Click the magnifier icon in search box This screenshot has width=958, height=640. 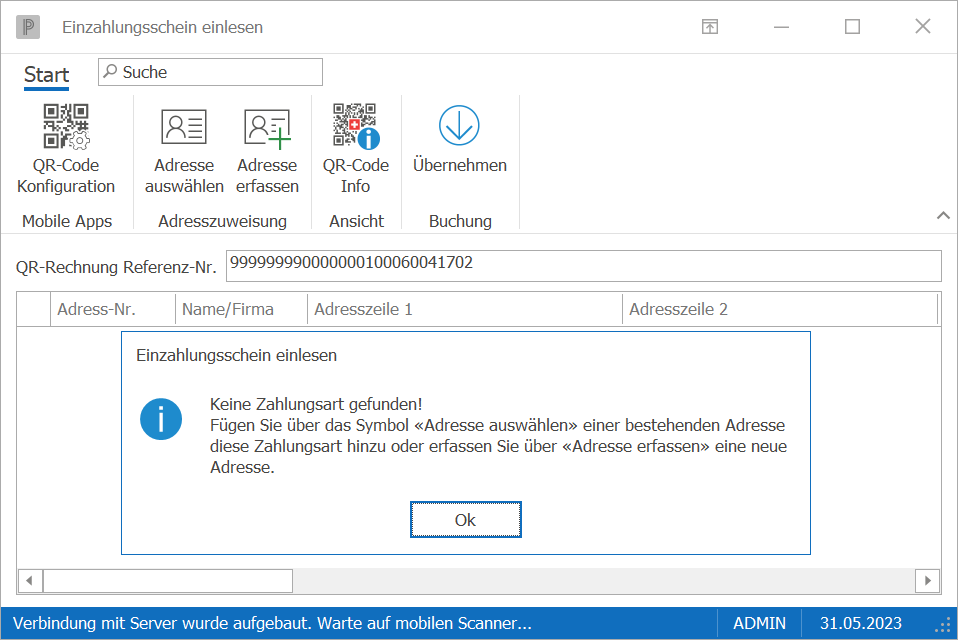[x=110, y=71]
